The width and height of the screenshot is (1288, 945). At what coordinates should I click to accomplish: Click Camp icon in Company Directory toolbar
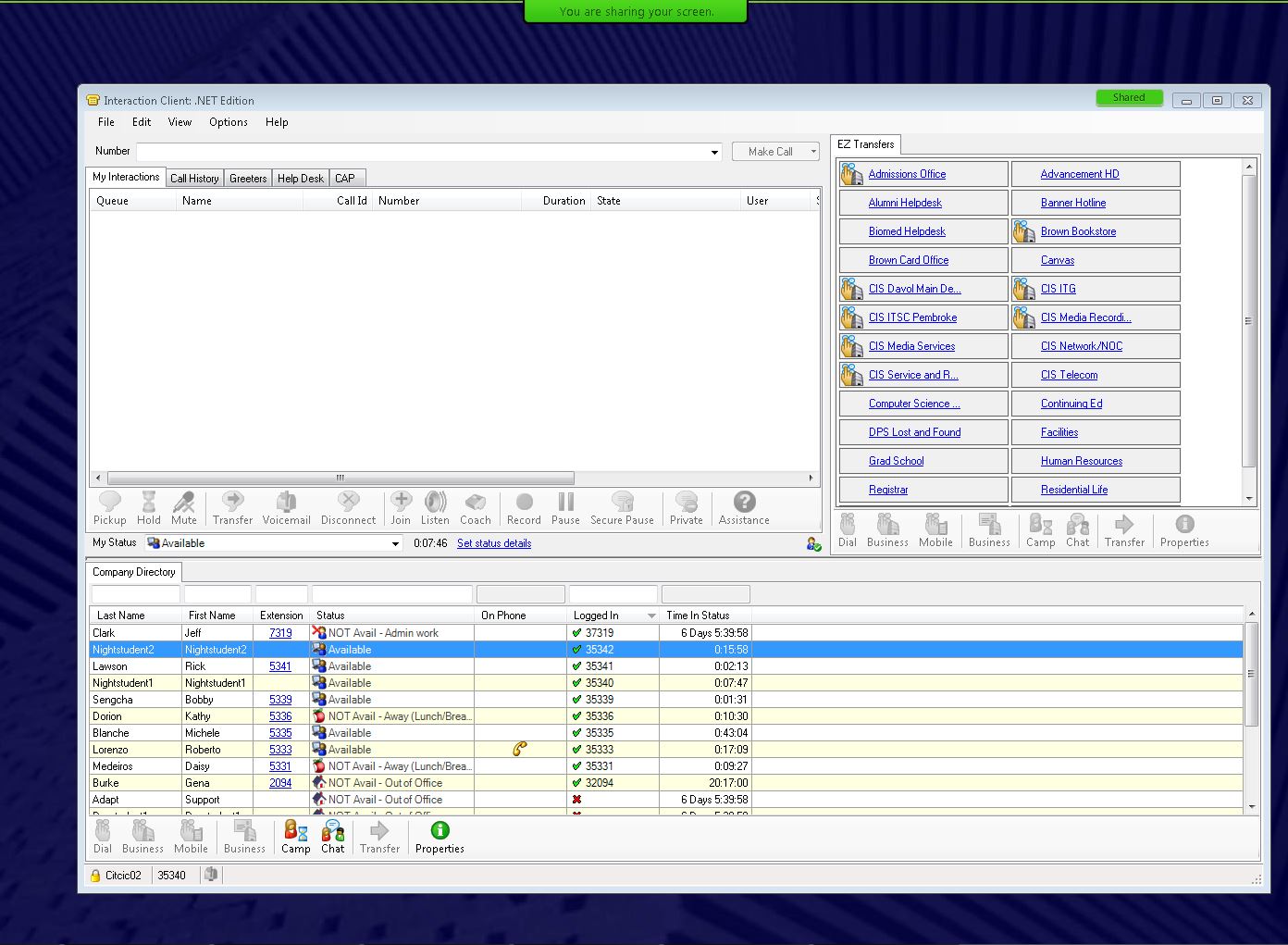click(x=295, y=830)
